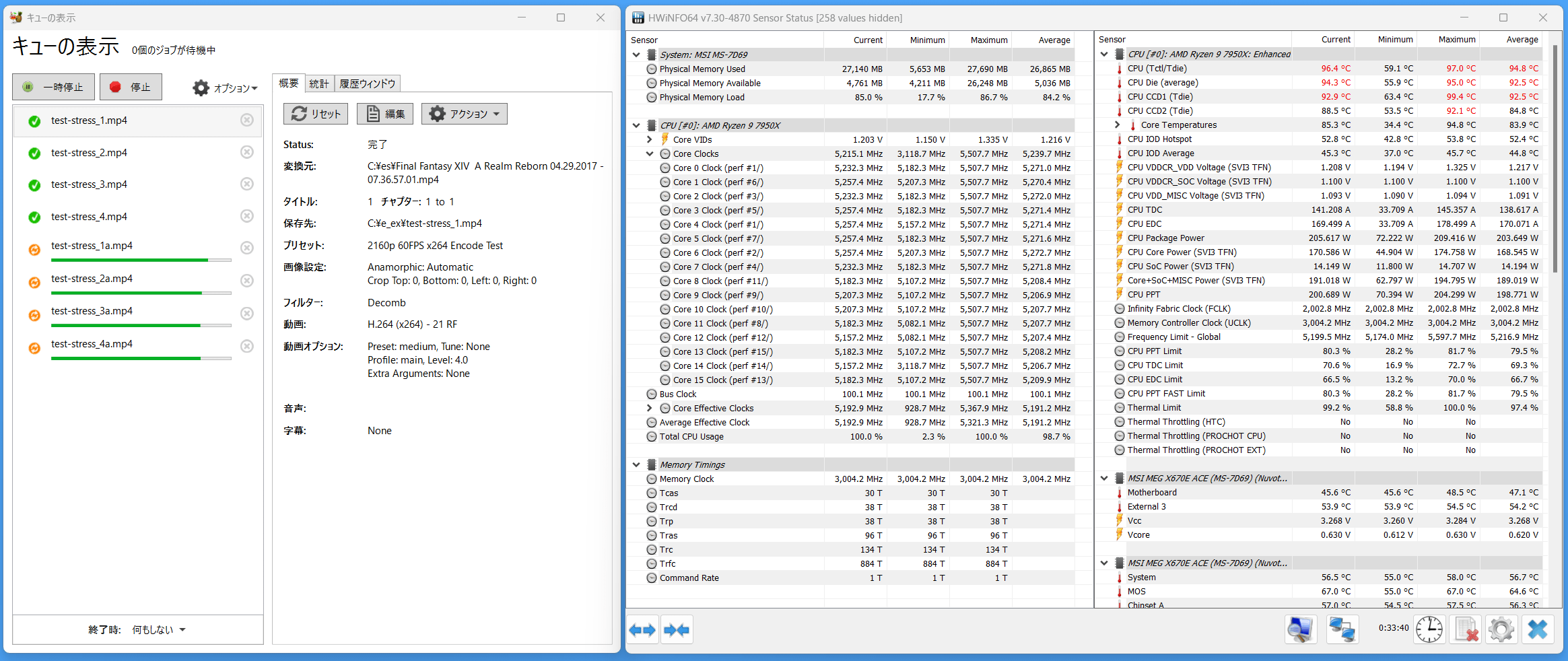Select the test-stress_2.mp4 queue row
Viewport: 1568px width, 661px height.
tap(138, 153)
